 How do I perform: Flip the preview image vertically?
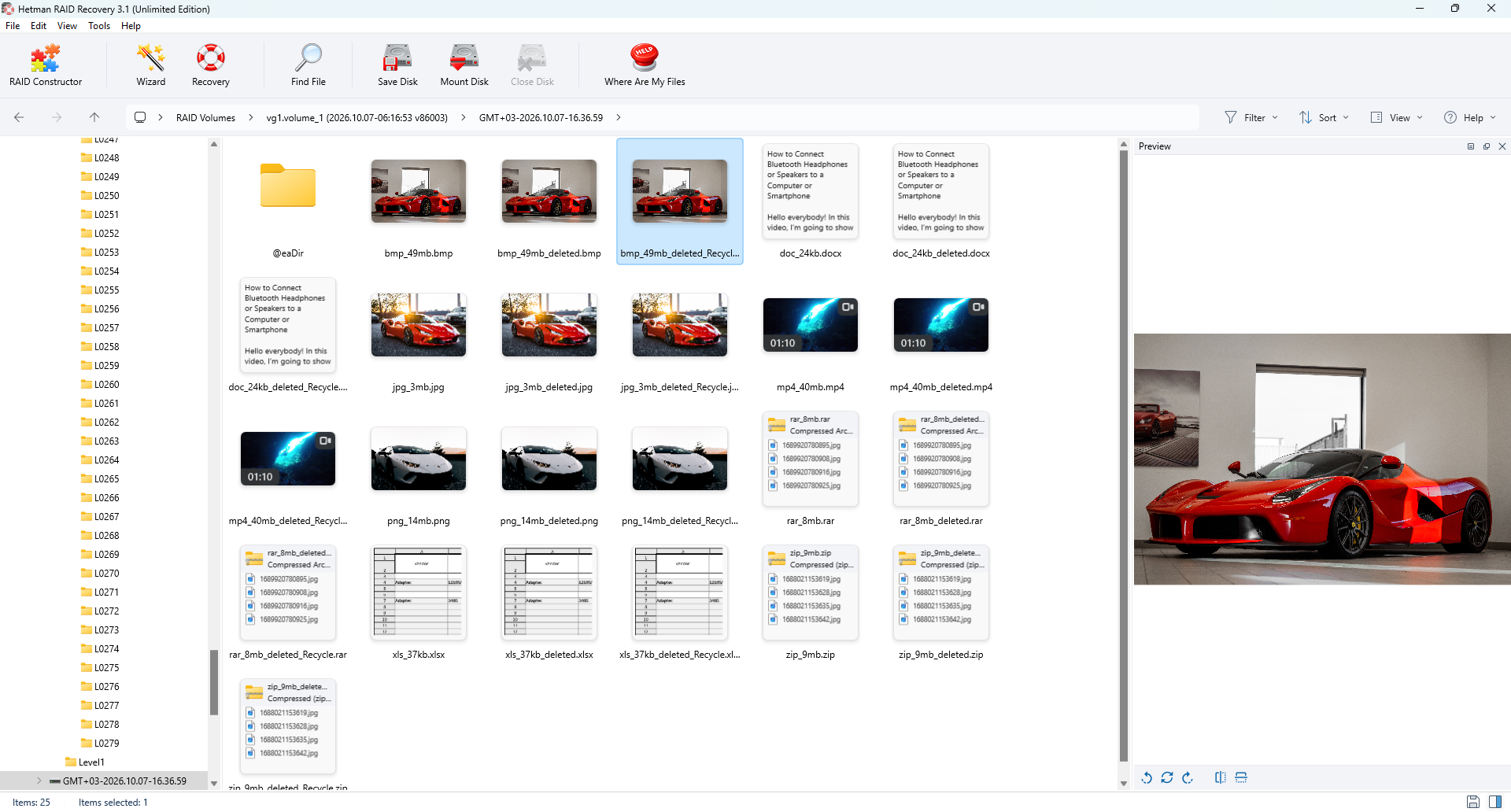tap(1241, 777)
